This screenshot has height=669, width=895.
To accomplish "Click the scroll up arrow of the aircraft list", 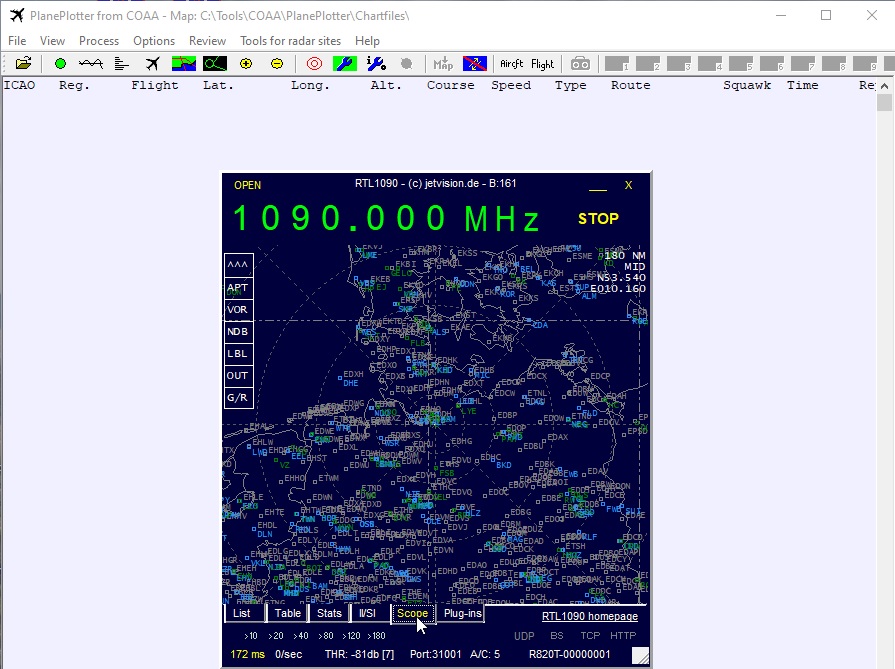I will [x=885, y=86].
